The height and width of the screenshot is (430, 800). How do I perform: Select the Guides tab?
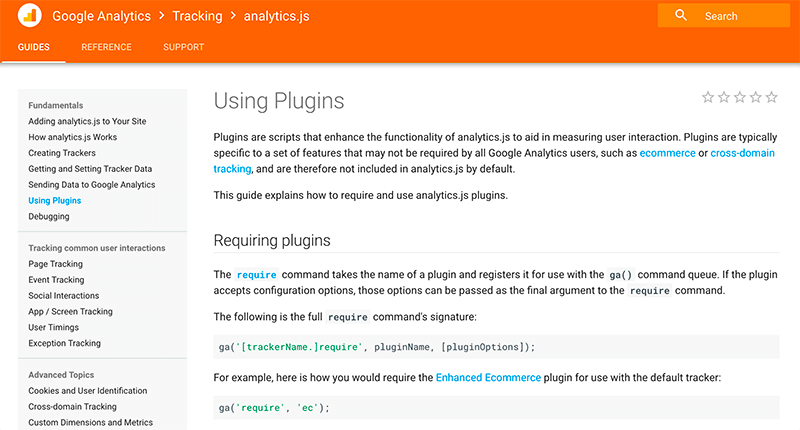pos(34,47)
